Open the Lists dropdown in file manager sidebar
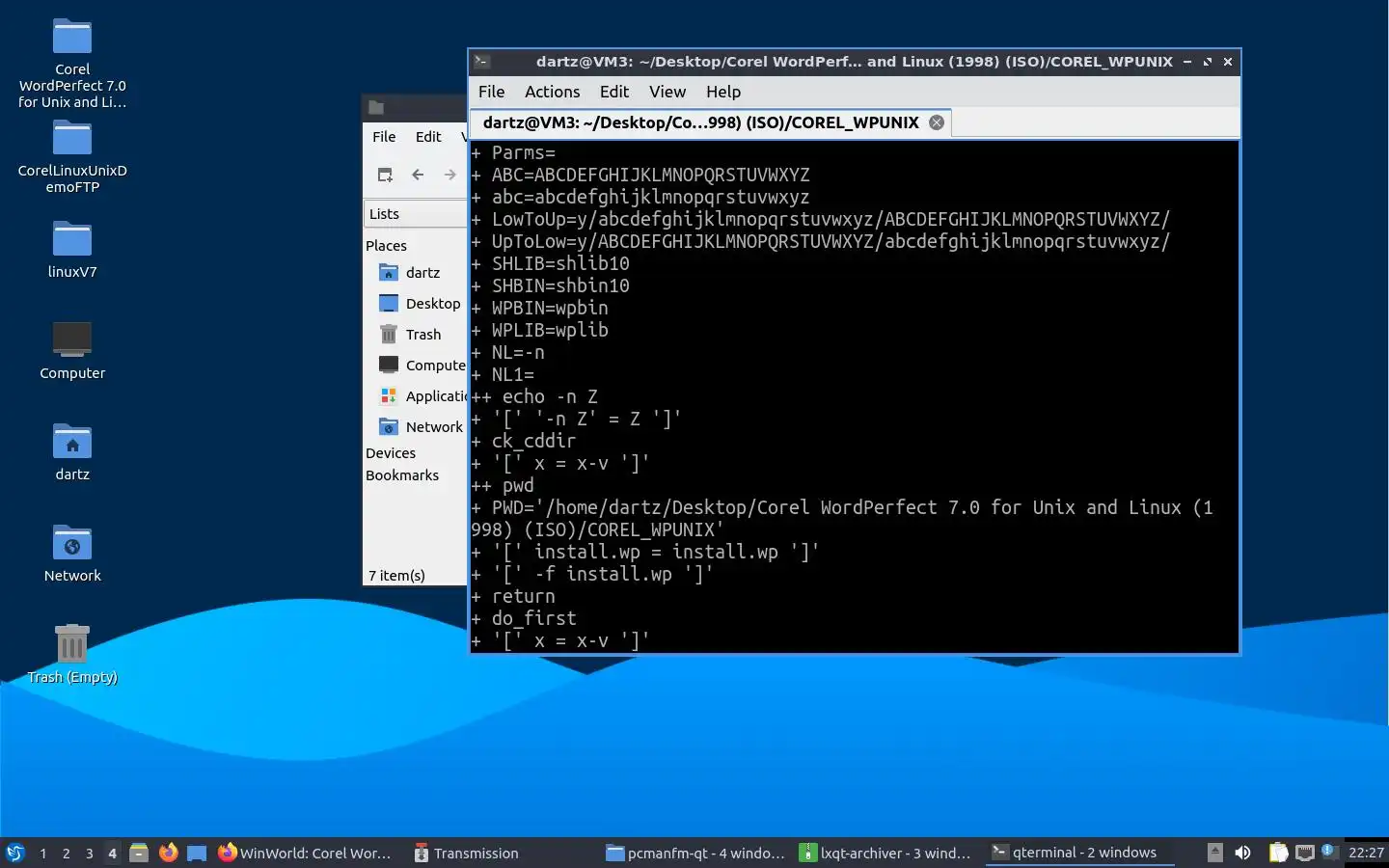Screen dimensions: 1389x868 click(415, 214)
